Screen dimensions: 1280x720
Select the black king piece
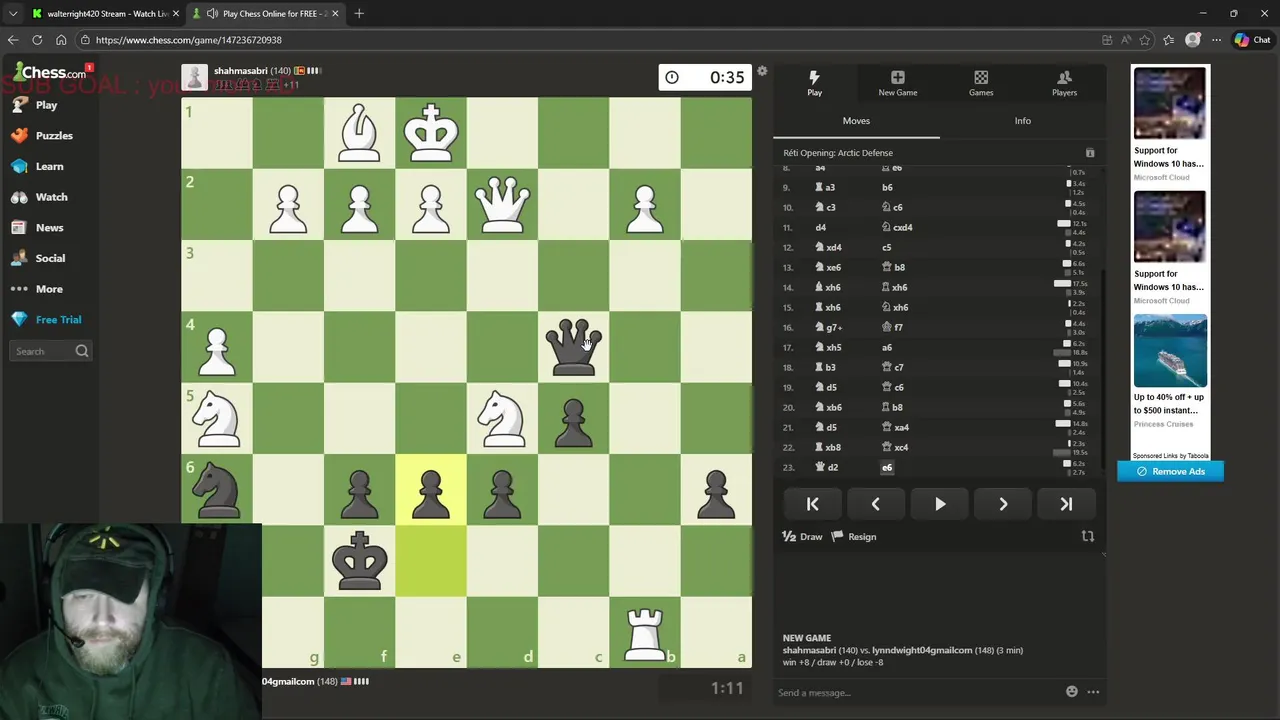click(x=359, y=562)
